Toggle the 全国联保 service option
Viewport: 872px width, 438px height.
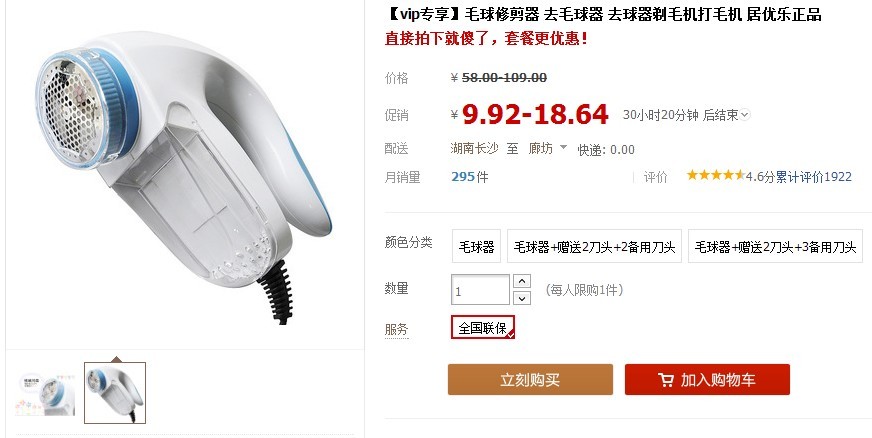click(483, 327)
